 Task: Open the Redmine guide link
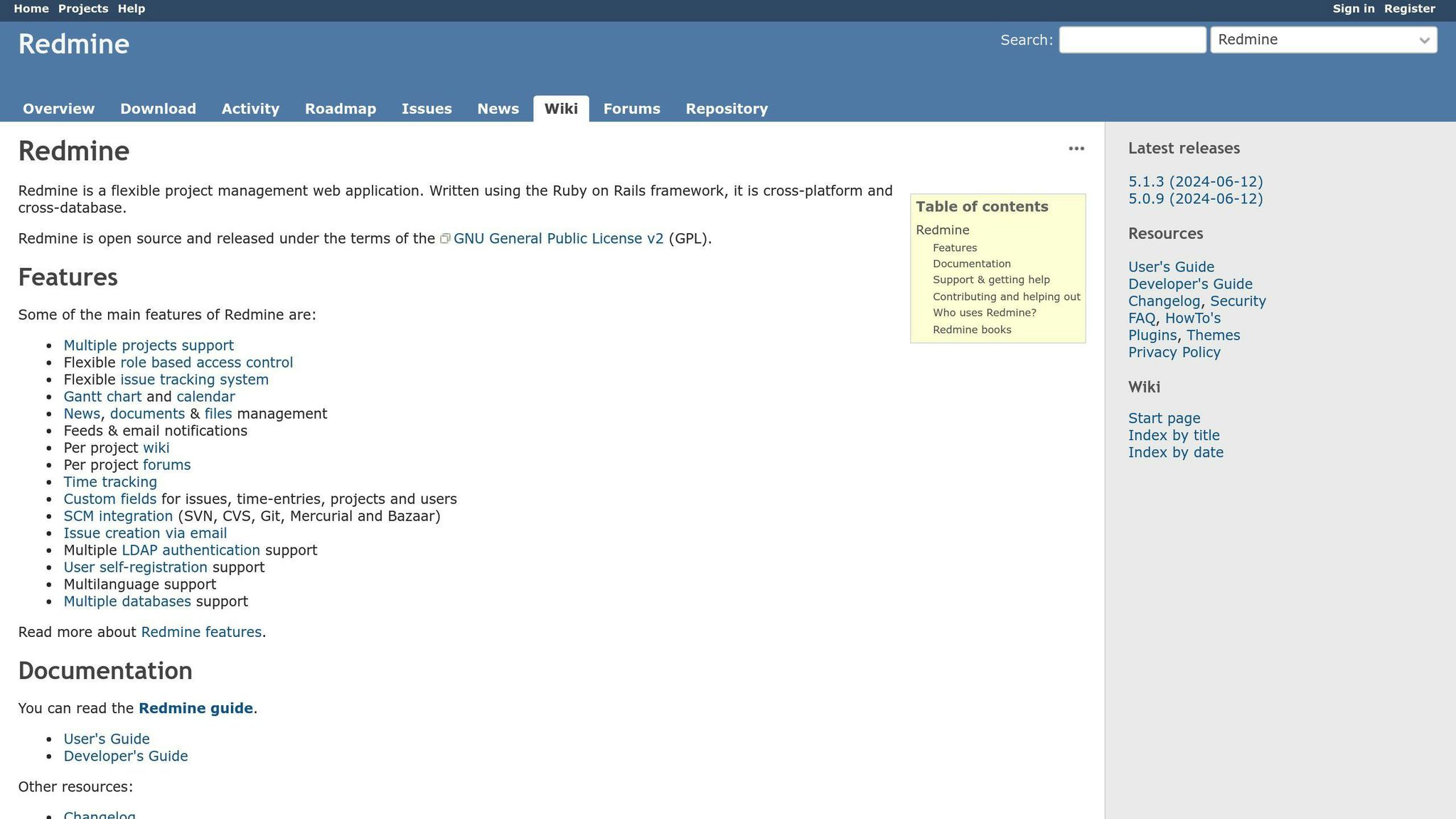point(196,708)
